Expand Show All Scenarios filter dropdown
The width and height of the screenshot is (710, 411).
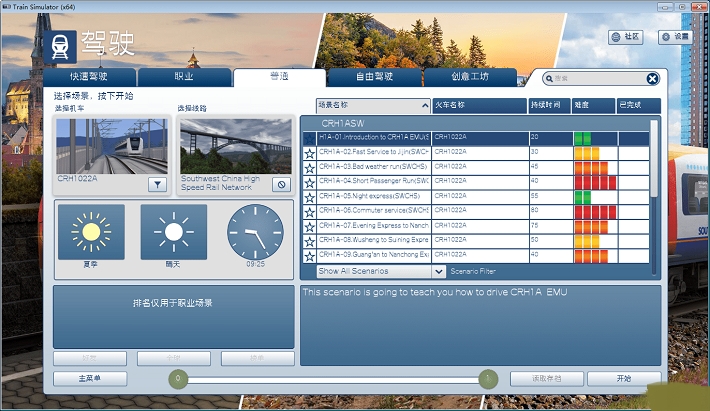438,272
